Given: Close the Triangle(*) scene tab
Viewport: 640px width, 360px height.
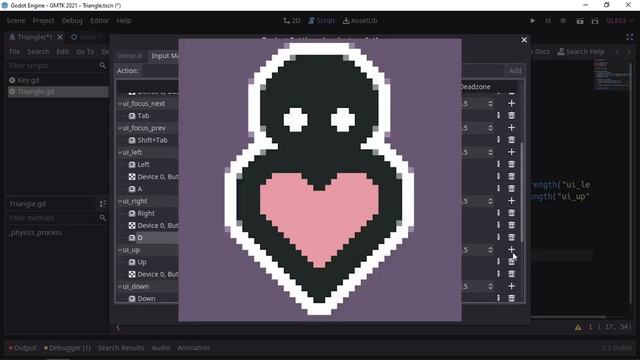Looking at the screenshot, I should 60,37.
